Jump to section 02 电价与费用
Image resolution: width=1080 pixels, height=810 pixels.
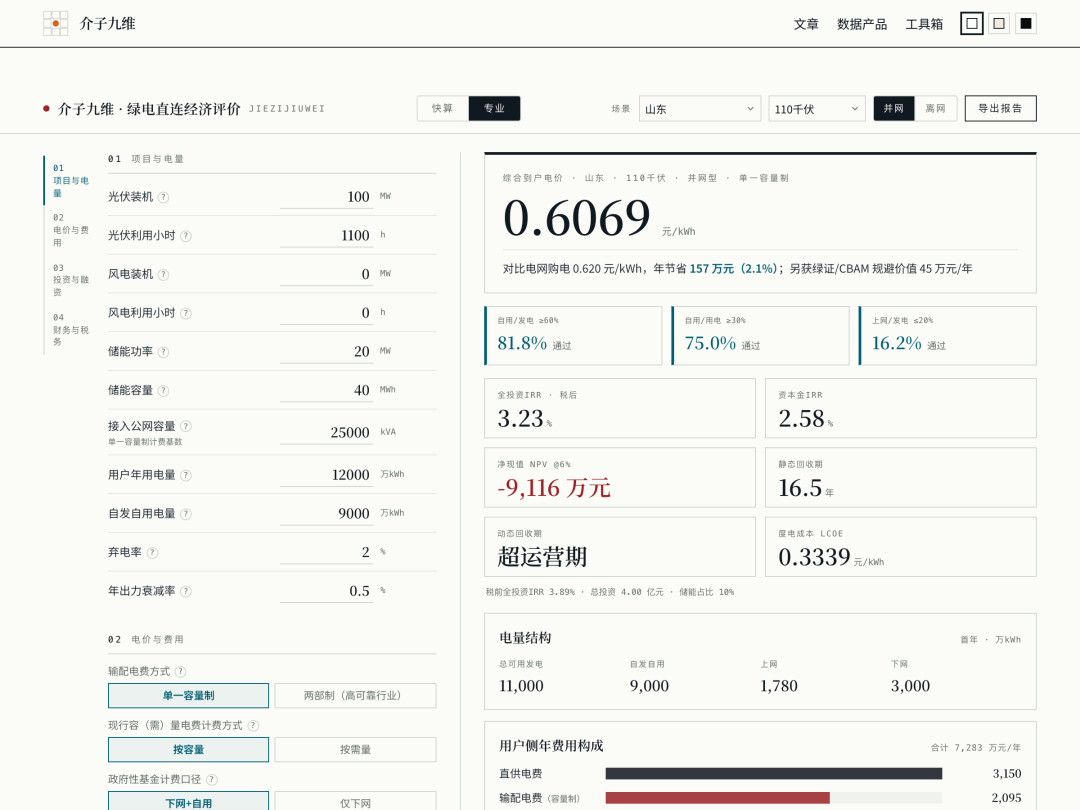coord(71,230)
